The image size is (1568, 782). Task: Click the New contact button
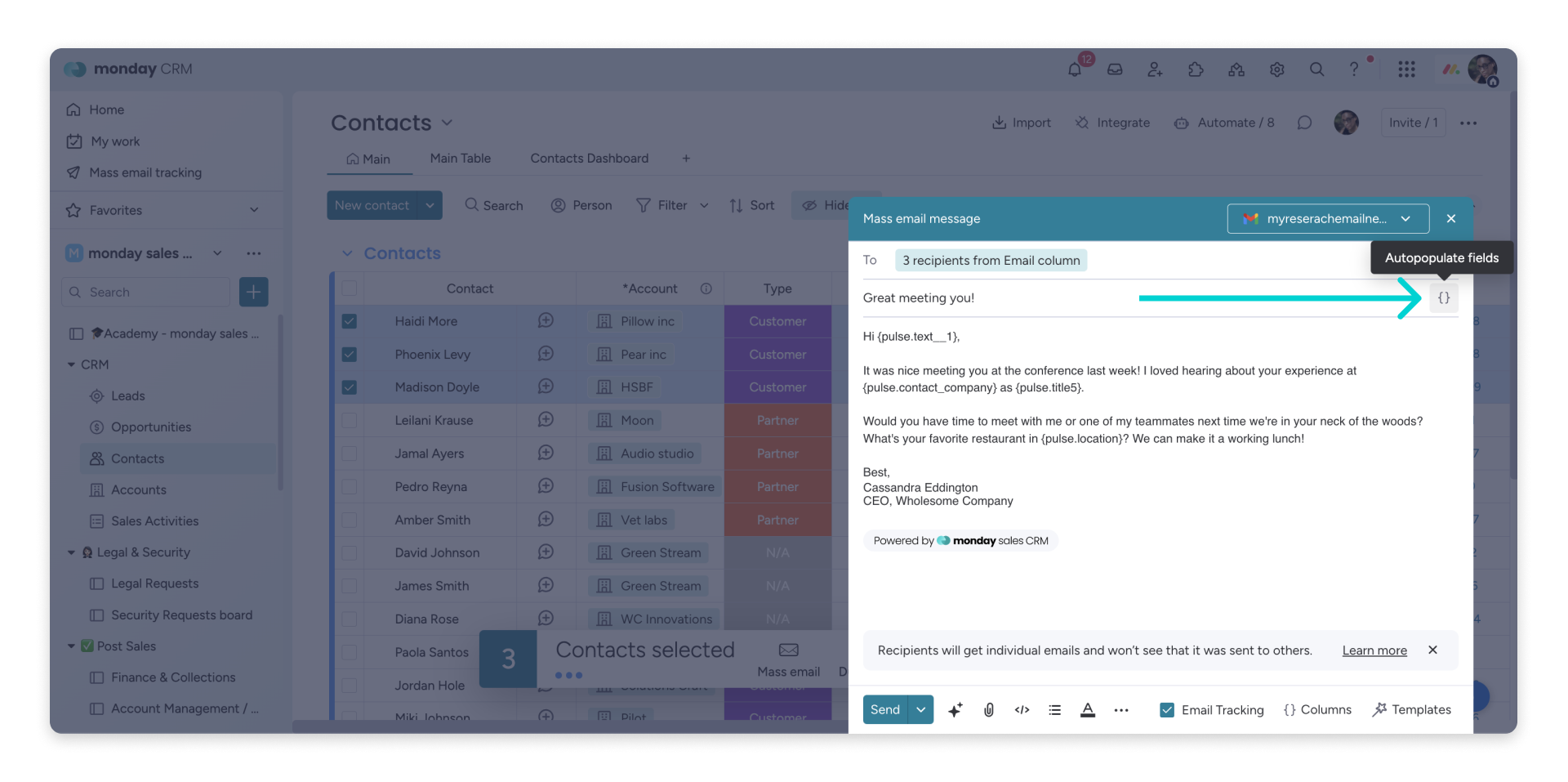pyautogui.click(x=373, y=205)
